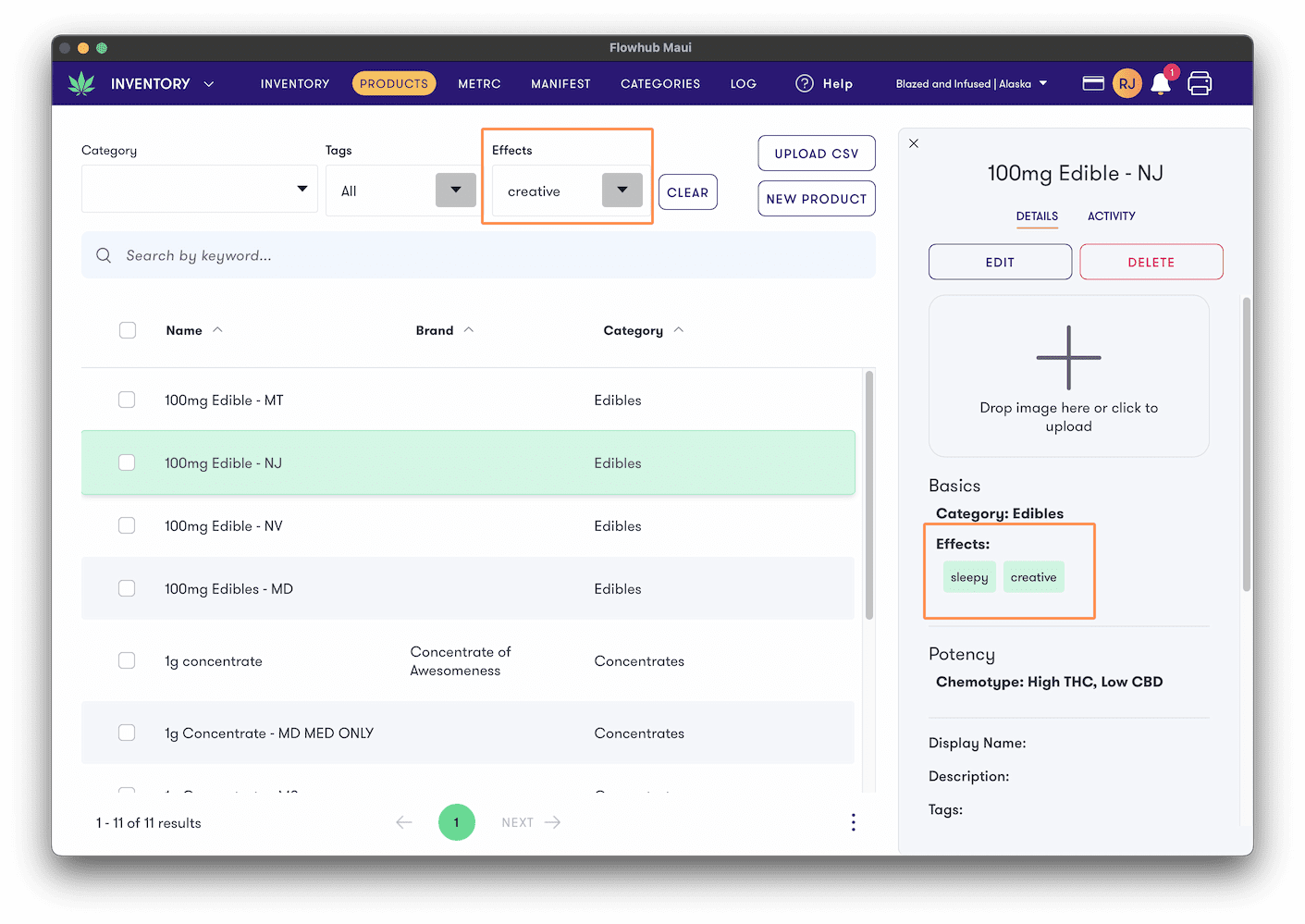Click the Flowhub leaf logo
Image resolution: width=1305 pixels, height=924 pixels.
pos(82,83)
